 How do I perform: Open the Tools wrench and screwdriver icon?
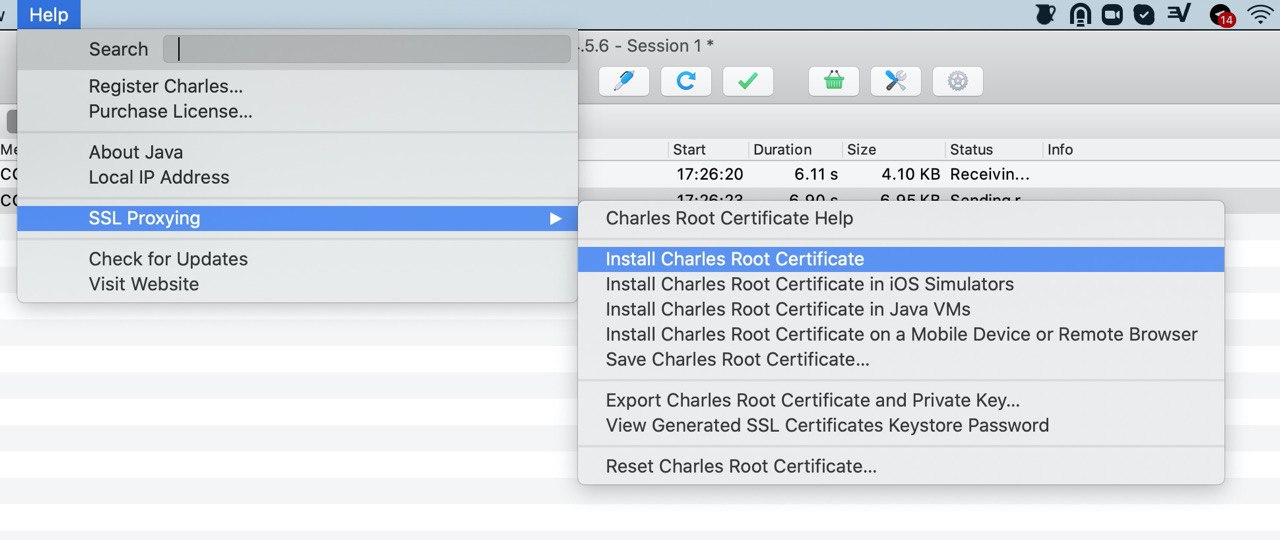896,81
